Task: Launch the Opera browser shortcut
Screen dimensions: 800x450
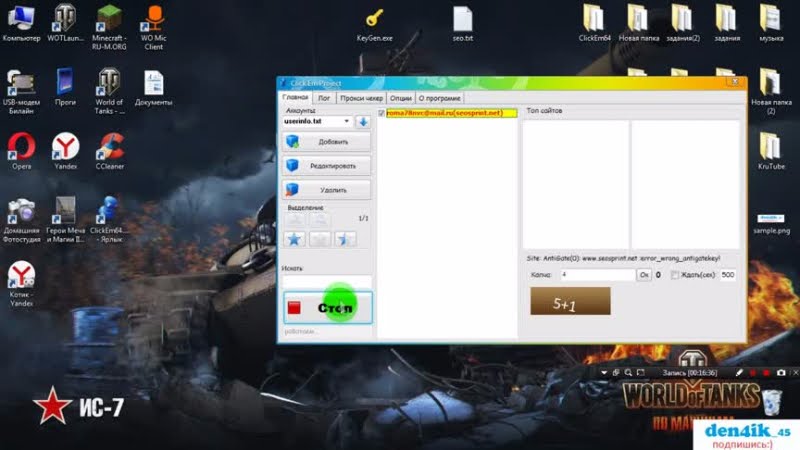Action: [21, 151]
